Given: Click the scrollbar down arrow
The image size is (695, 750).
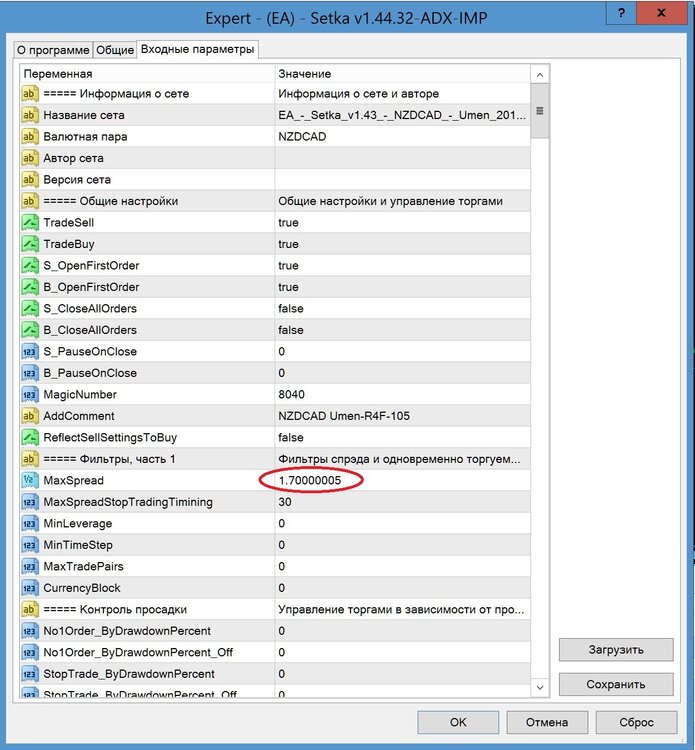Looking at the screenshot, I should tap(540, 688).
